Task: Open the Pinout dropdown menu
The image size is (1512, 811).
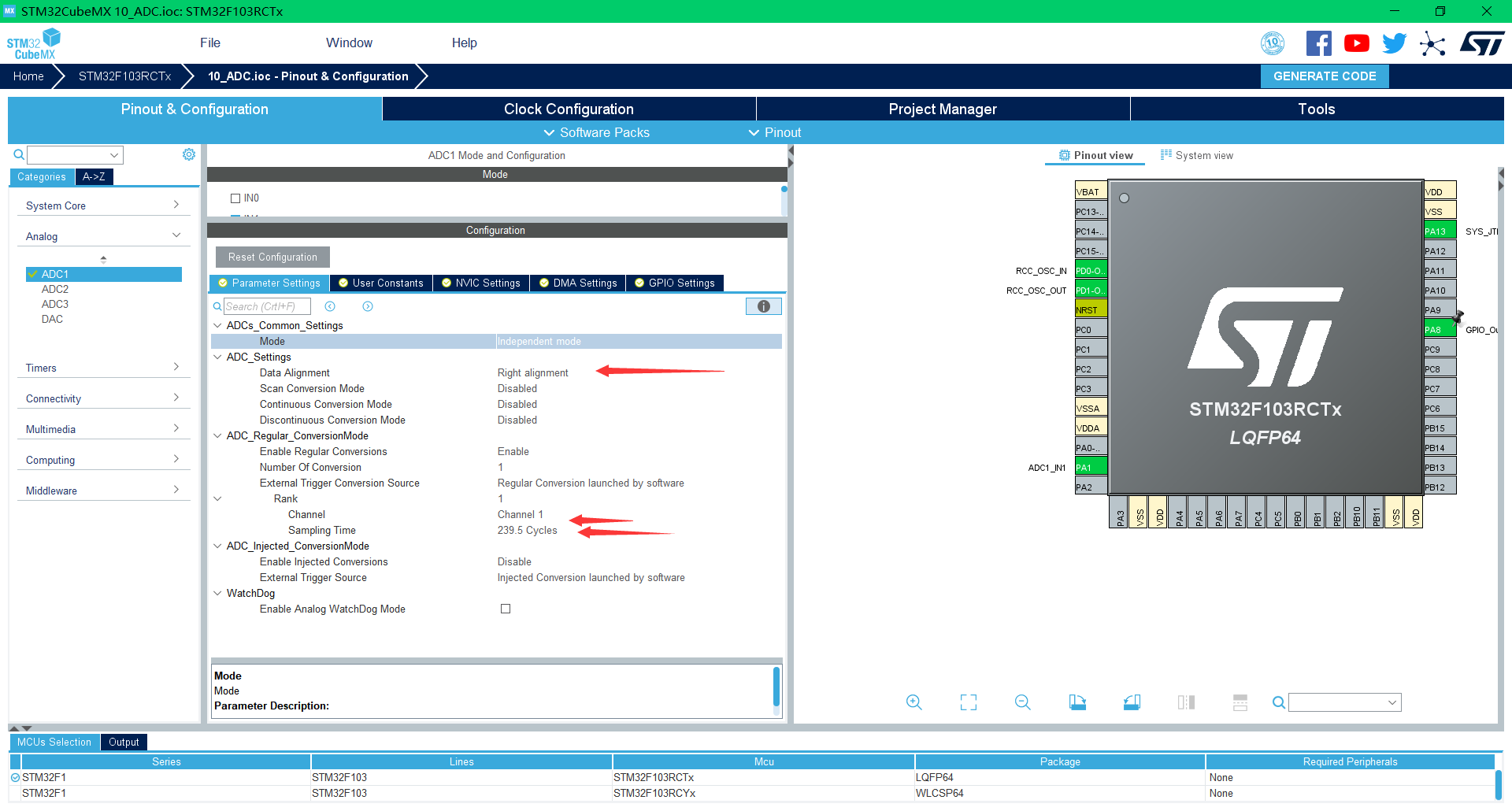Action: pyautogui.click(x=775, y=132)
